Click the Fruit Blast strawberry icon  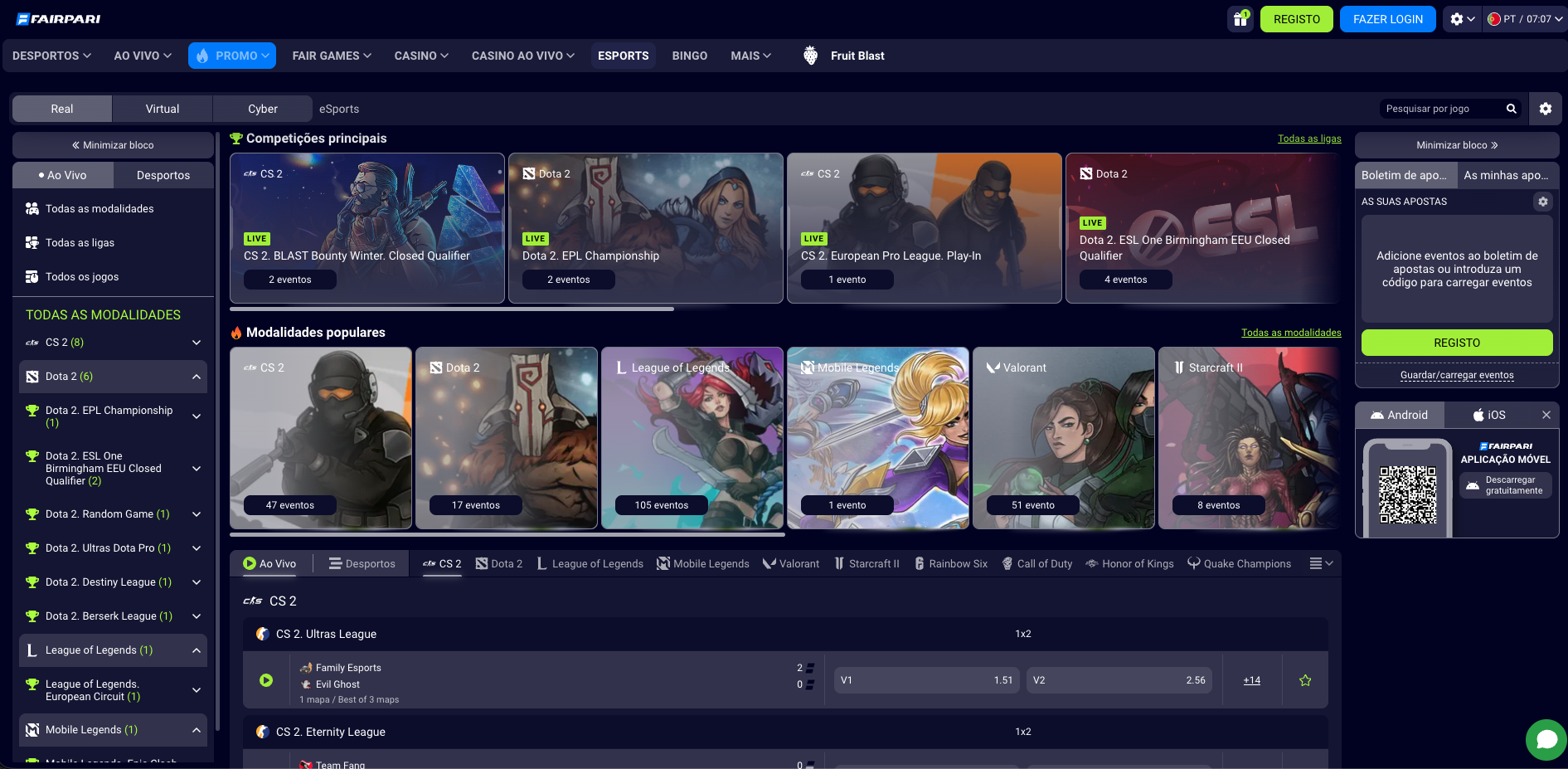809,56
